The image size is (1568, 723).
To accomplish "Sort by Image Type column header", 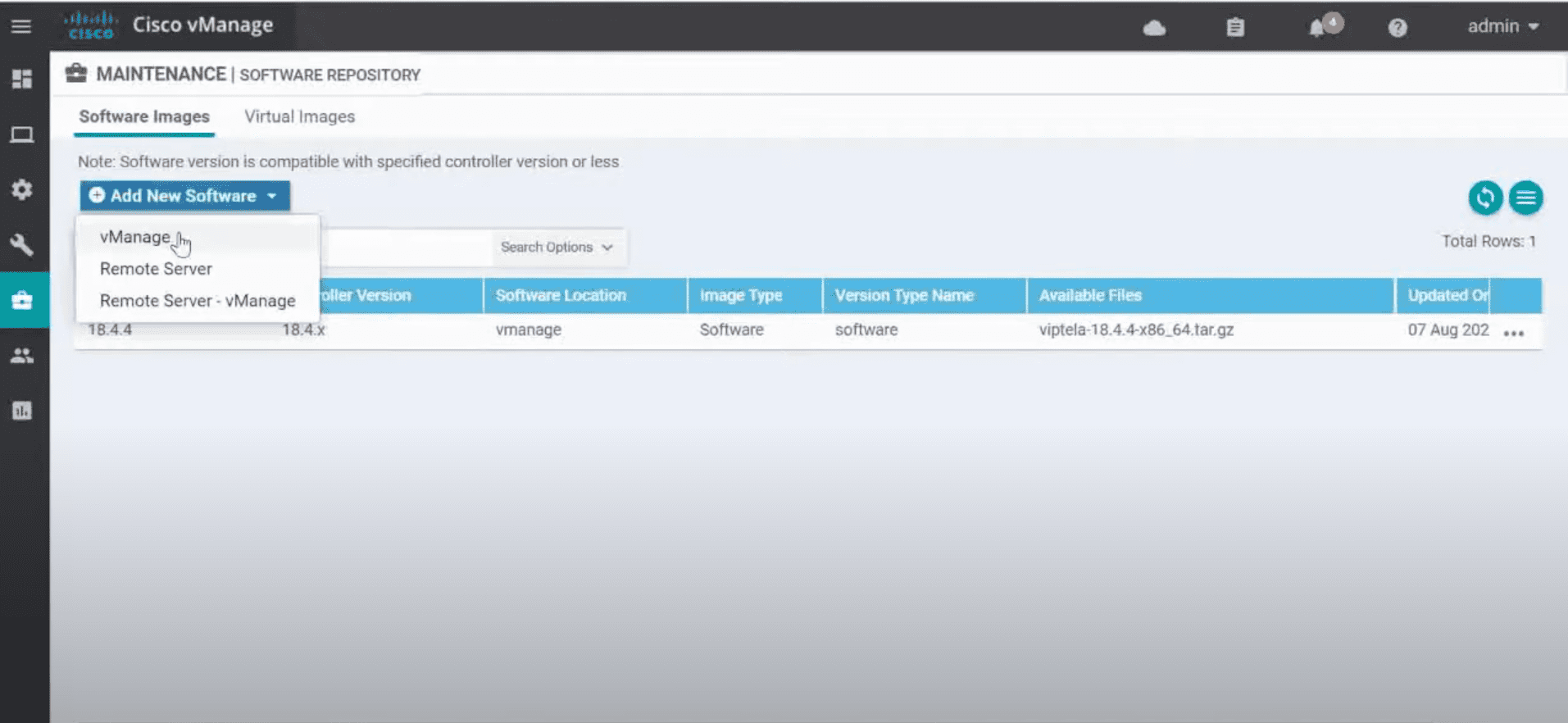I will point(741,295).
